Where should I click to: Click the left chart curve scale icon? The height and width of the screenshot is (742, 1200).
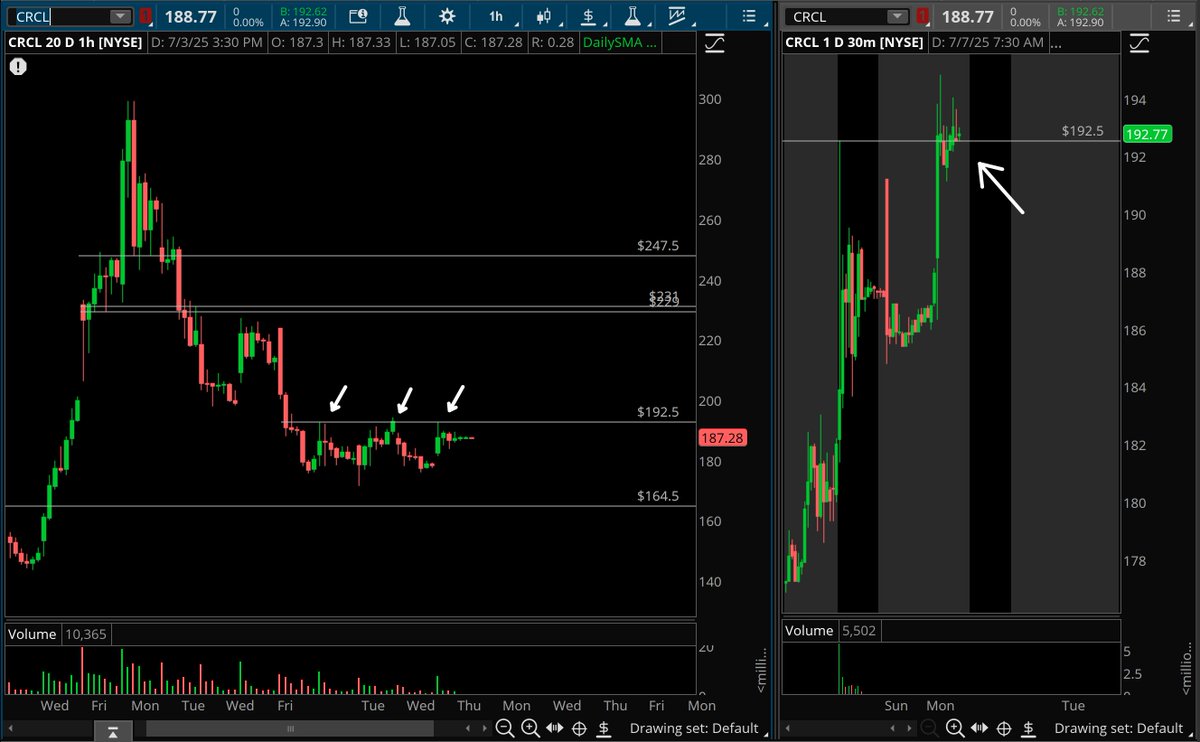714,43
